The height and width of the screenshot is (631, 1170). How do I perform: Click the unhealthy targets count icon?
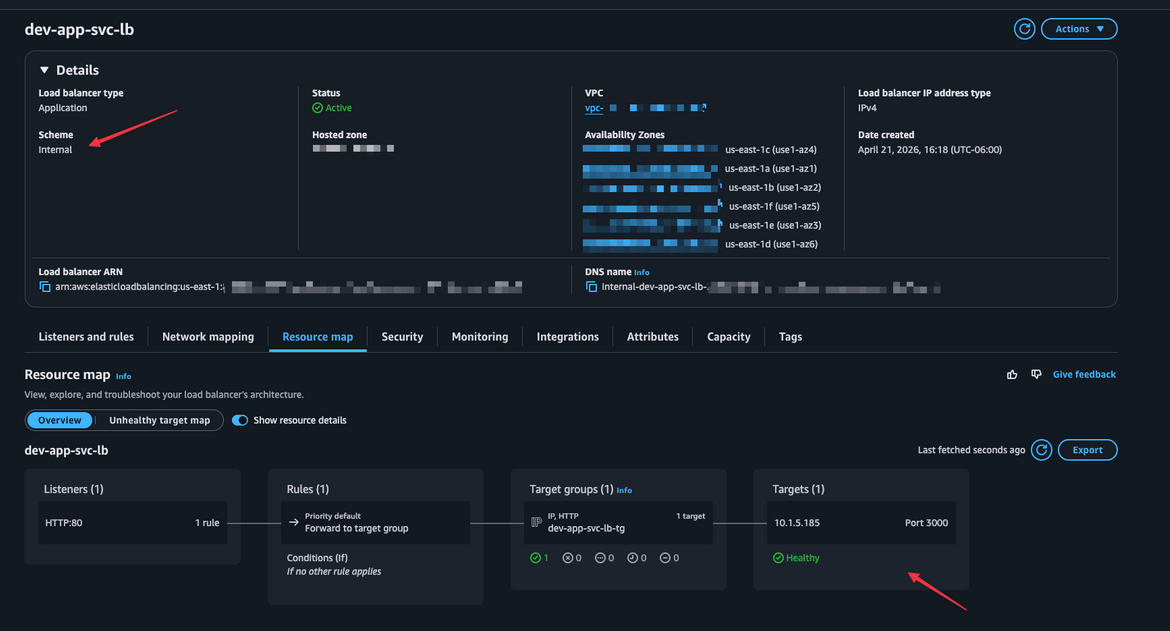click(x=567, y=558)
